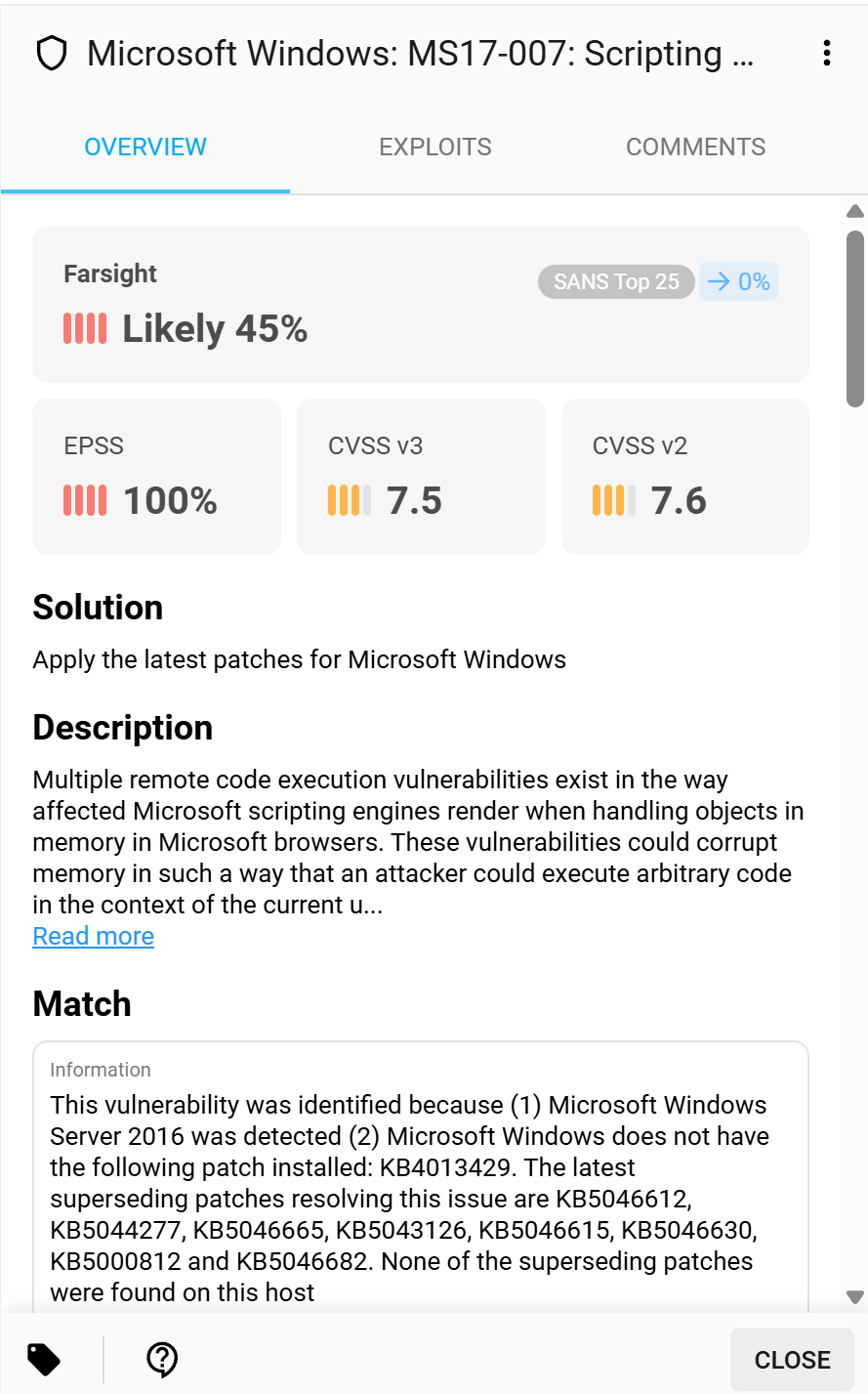Click the SANS Top 25 badge
This screenshot has width=868, height=1394.
616,282
